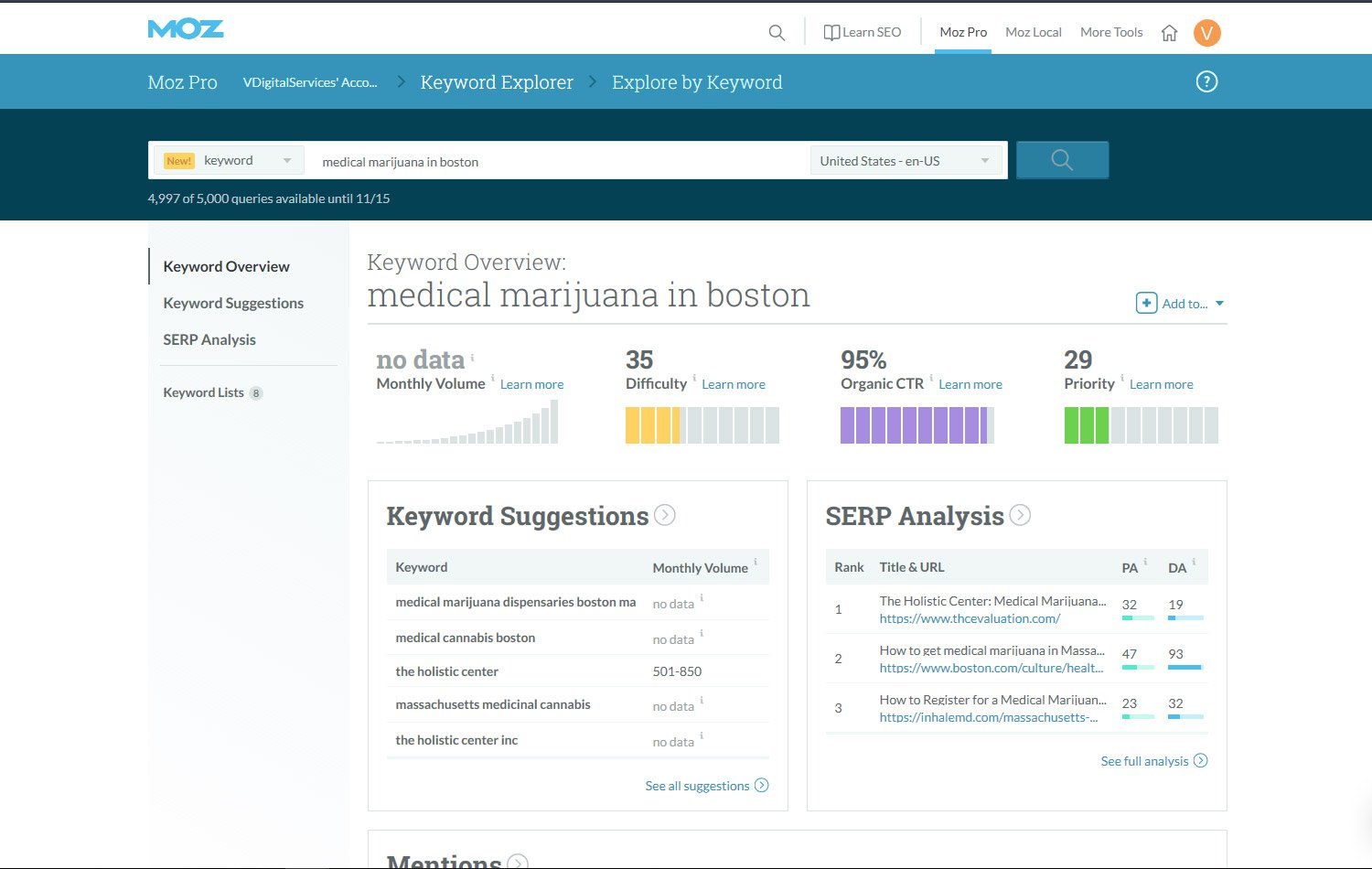Open the More Tools menu
Image resolution: width=1372 pixels, height=869 pixels.
click(1111, 32)
